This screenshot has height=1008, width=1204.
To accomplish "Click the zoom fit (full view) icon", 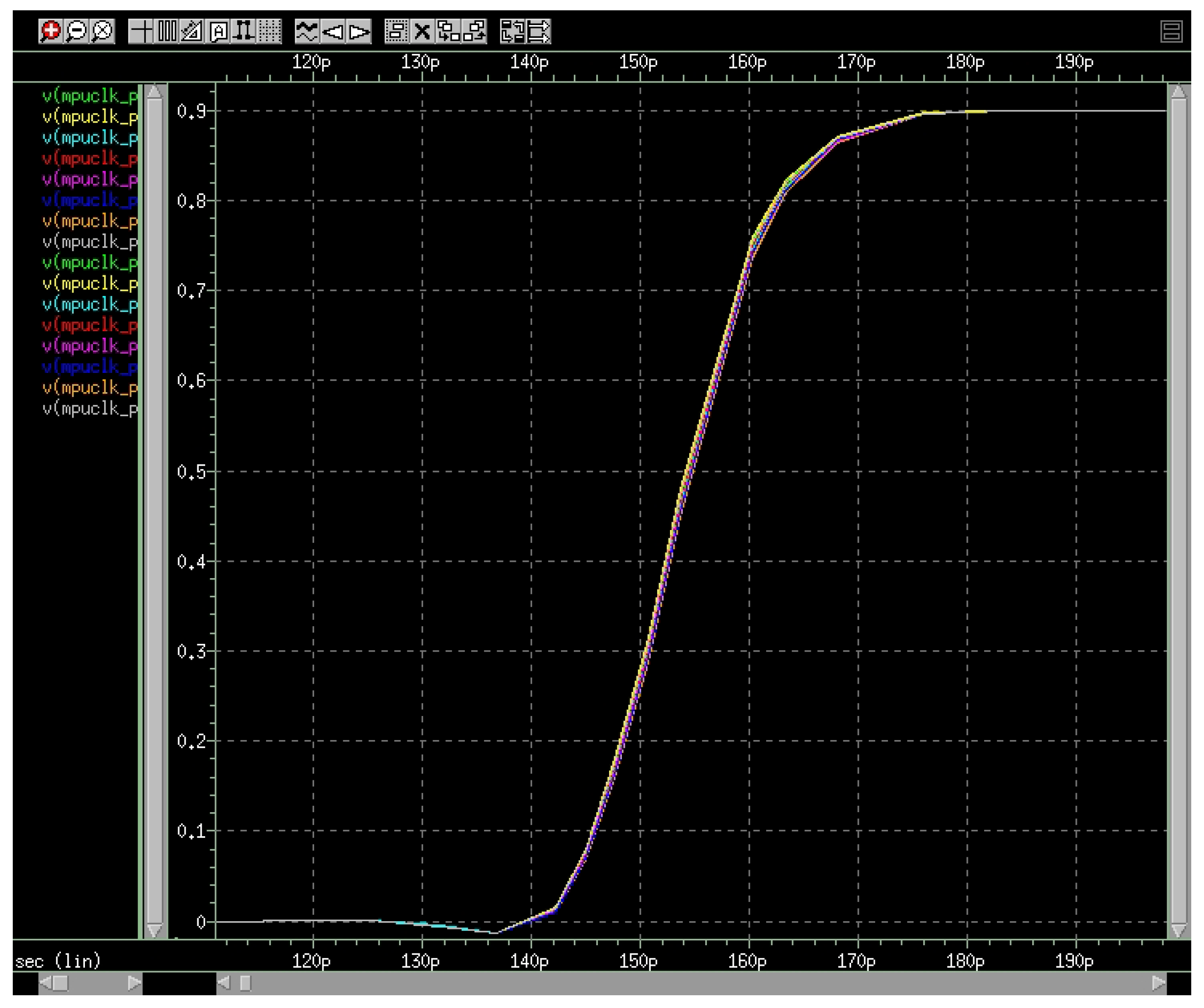I will pyautogui.click(x=103, y=31).
